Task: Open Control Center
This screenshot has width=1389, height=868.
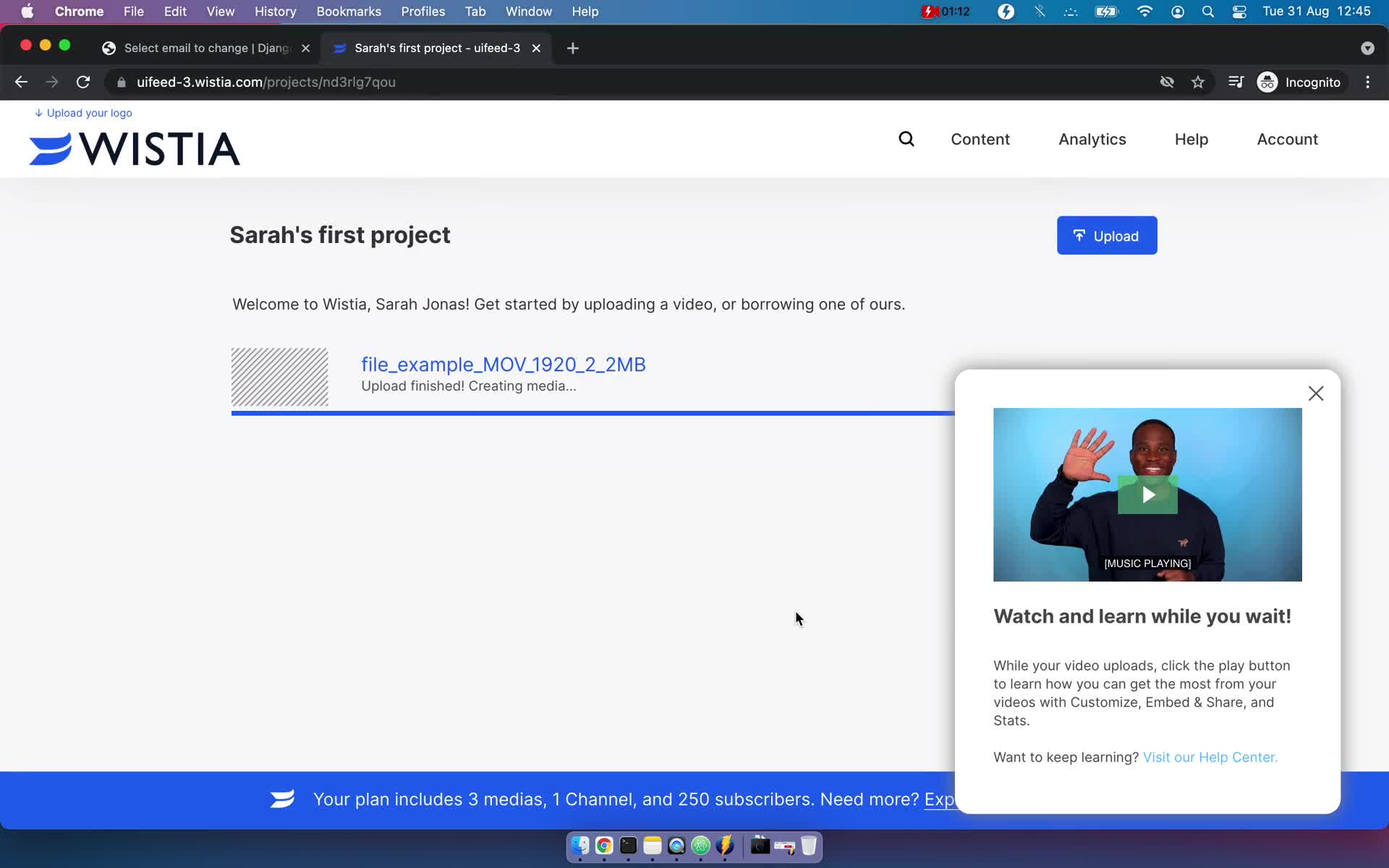Action: [1239, 11]
